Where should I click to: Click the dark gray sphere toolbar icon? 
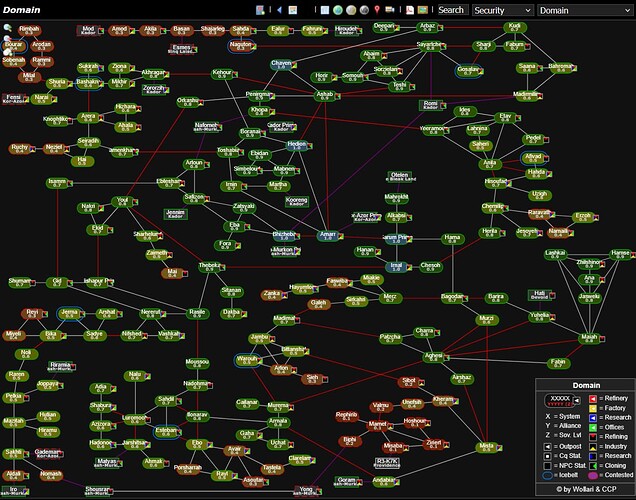(x=364, y=10)
